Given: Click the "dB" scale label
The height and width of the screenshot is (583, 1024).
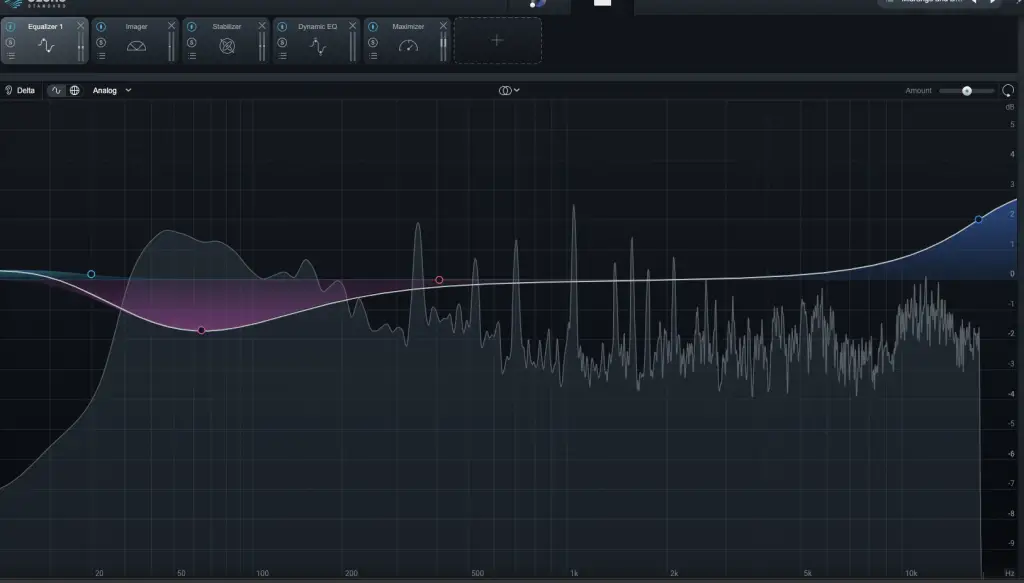Looking at the screenshot, I should click(x=1010, y=107).
